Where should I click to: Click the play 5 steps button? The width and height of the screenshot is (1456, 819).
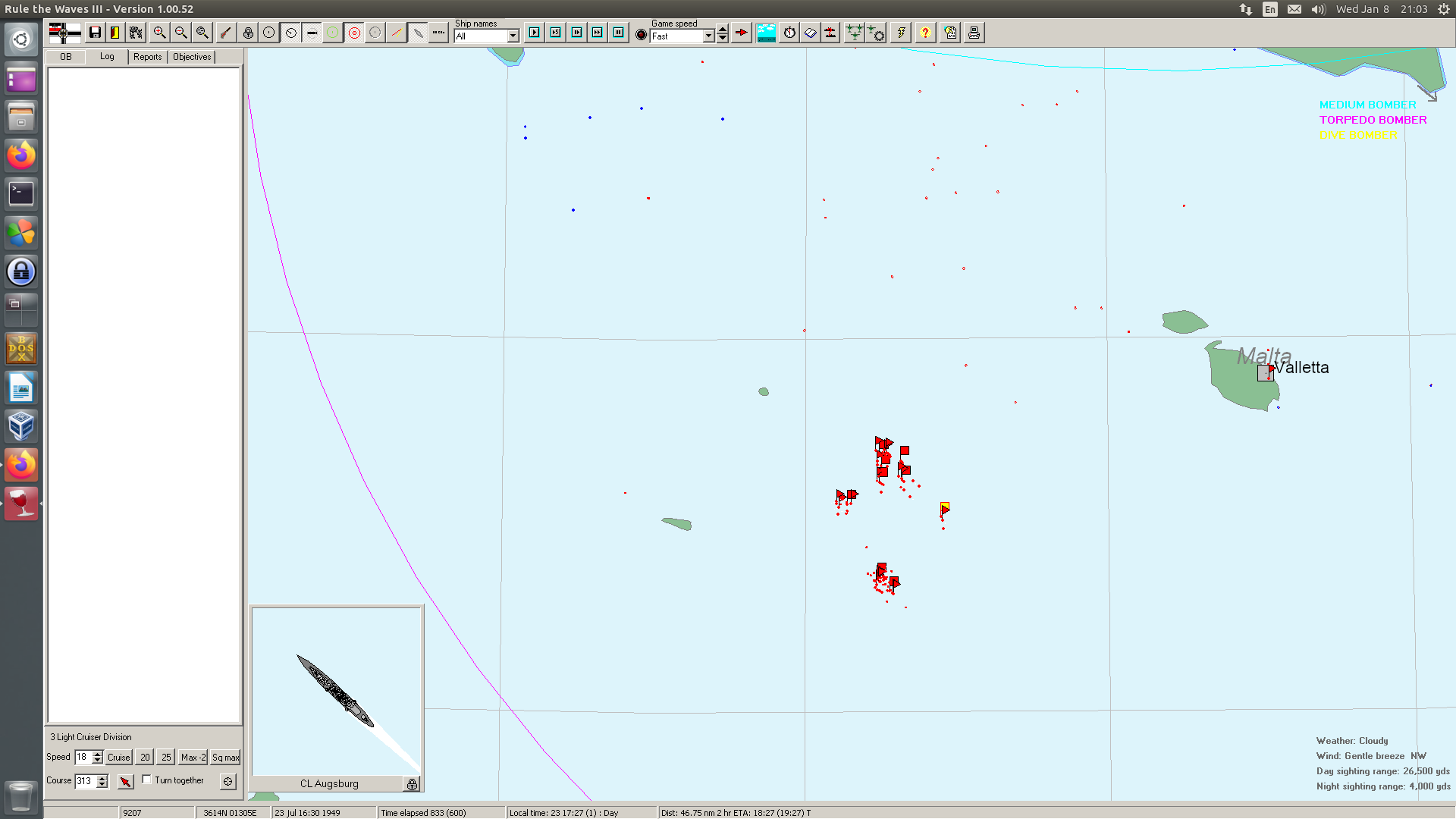point(556,33)
